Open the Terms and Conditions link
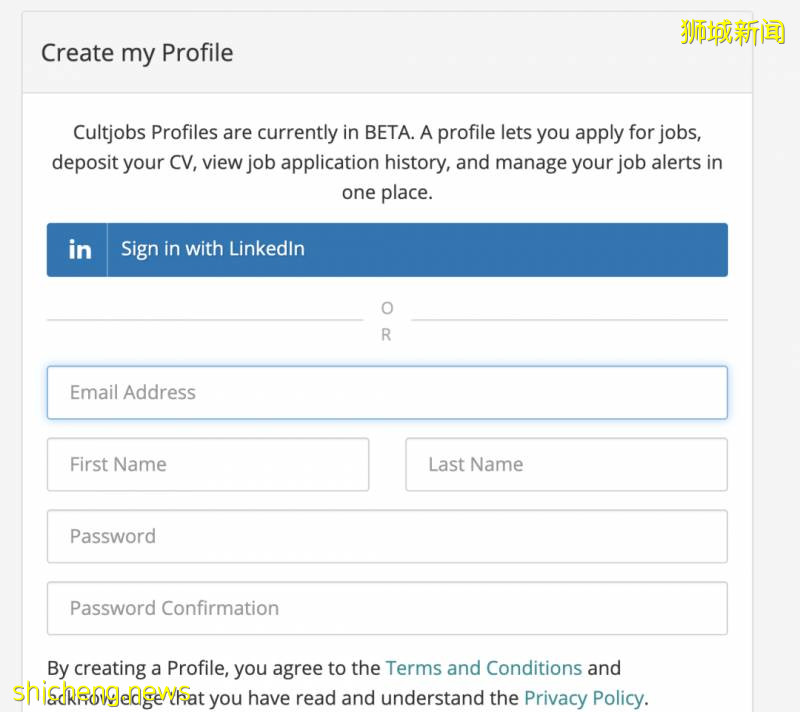 484,667
